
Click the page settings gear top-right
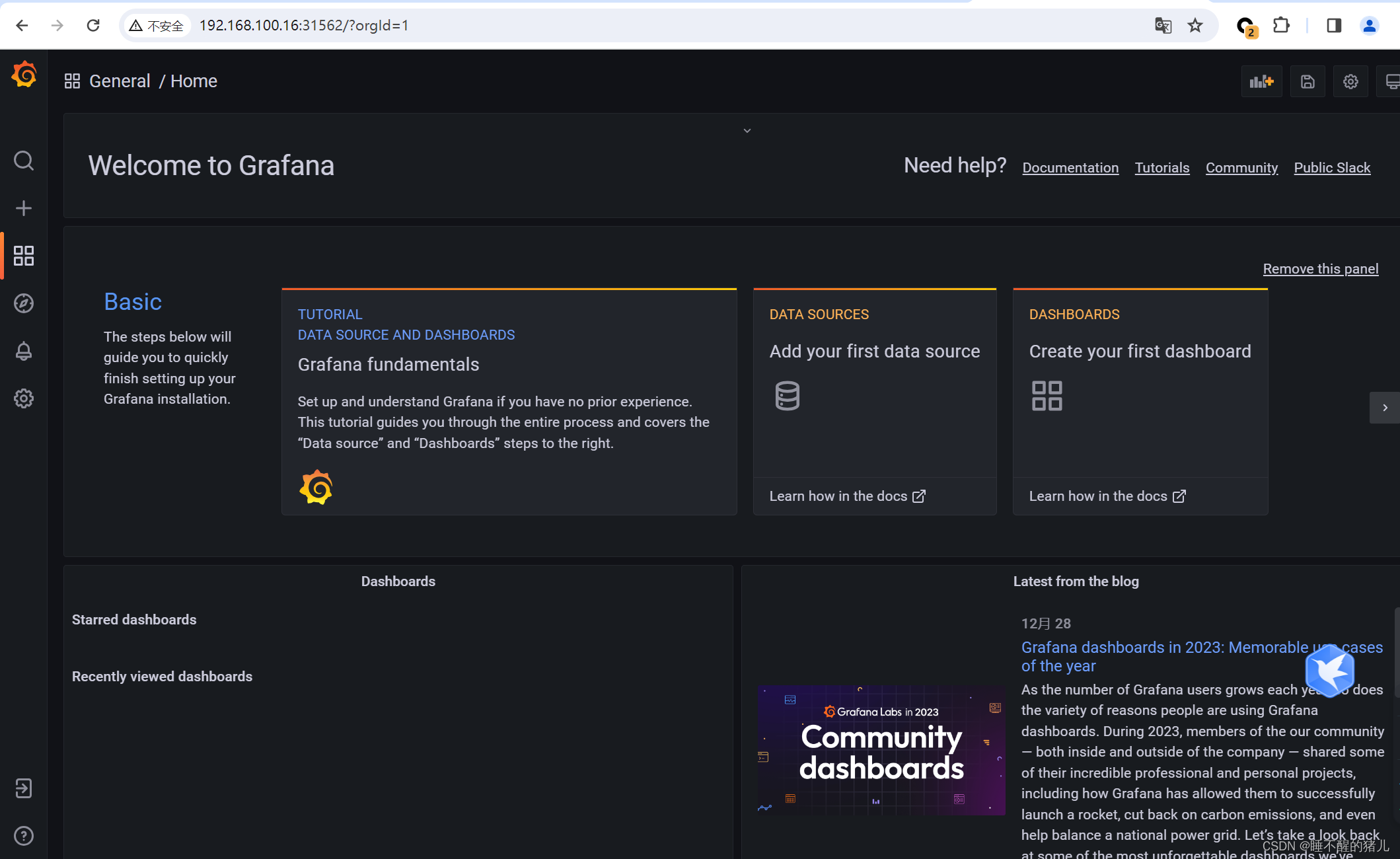[x=1350, y=82]
